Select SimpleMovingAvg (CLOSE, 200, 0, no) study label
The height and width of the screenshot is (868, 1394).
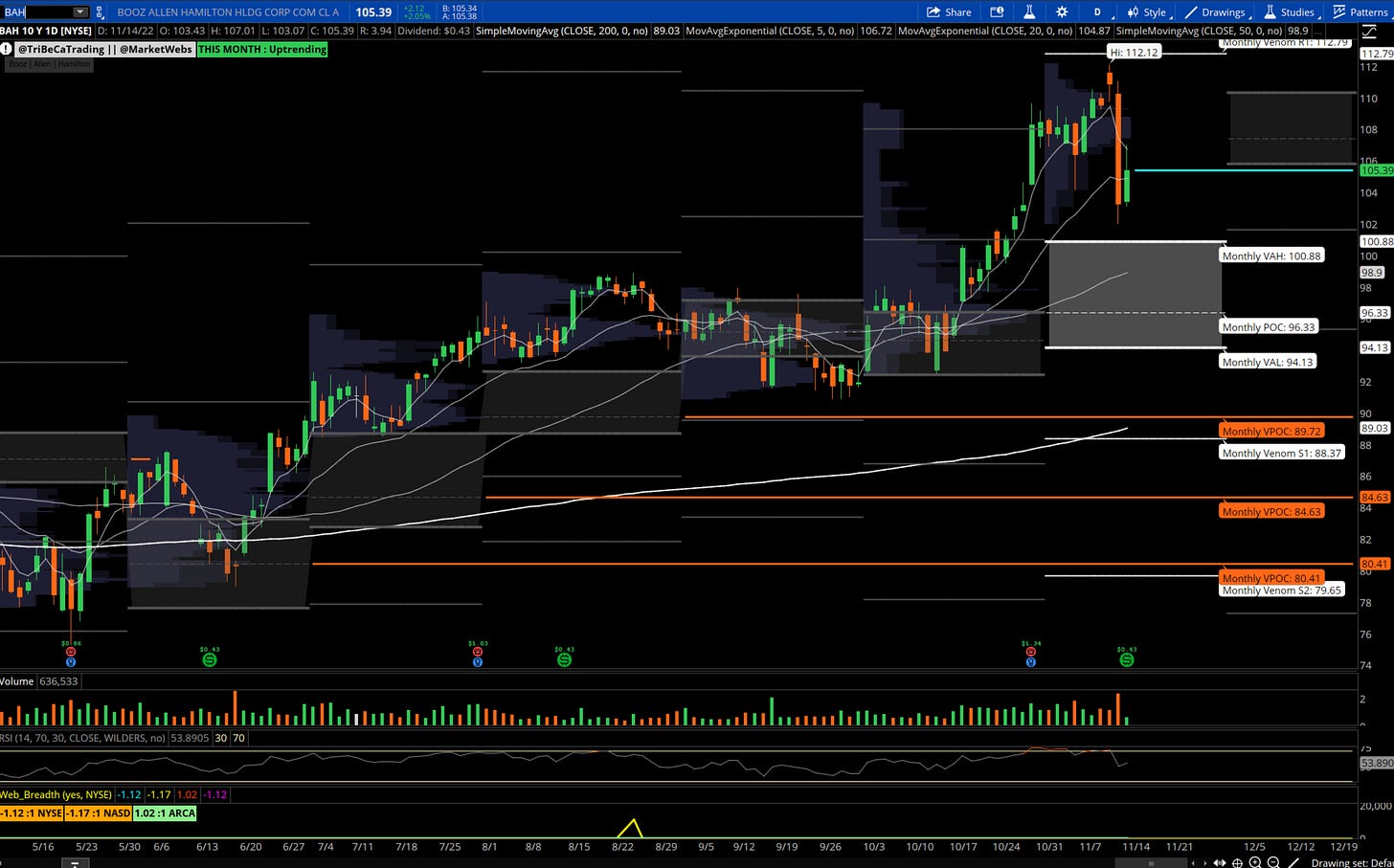[x=562, y=31]
